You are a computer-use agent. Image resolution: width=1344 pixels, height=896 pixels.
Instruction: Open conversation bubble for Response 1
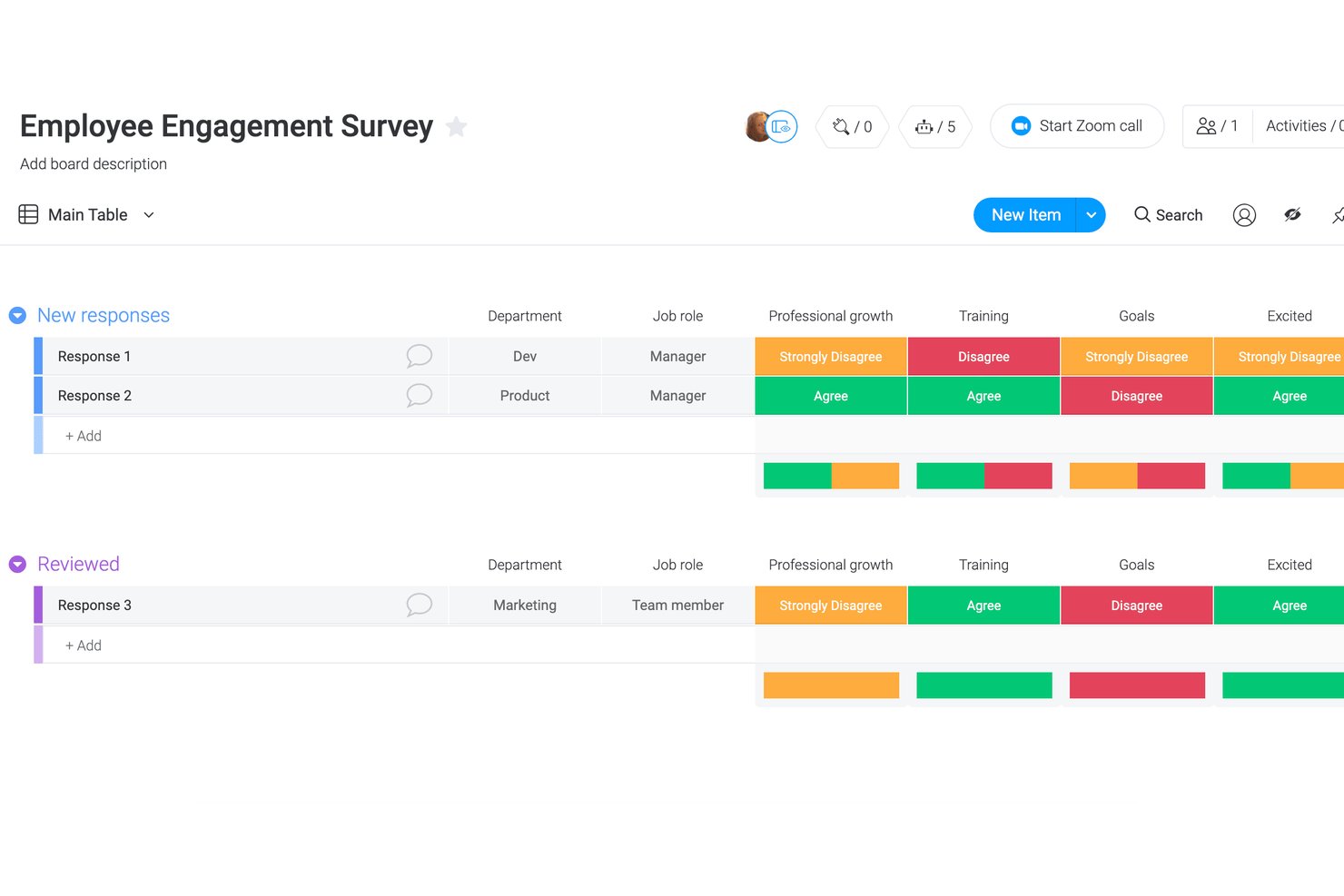click(419, 356)
